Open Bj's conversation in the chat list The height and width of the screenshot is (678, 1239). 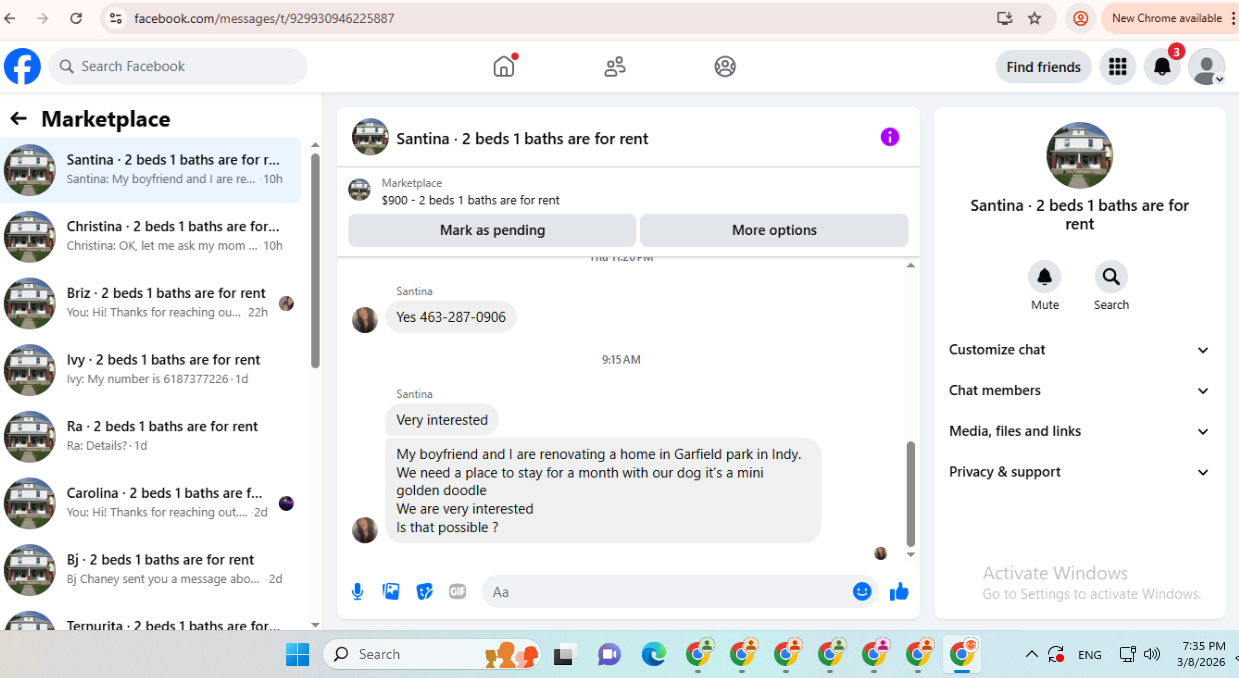pyautogui.click(x=150, y=569)
